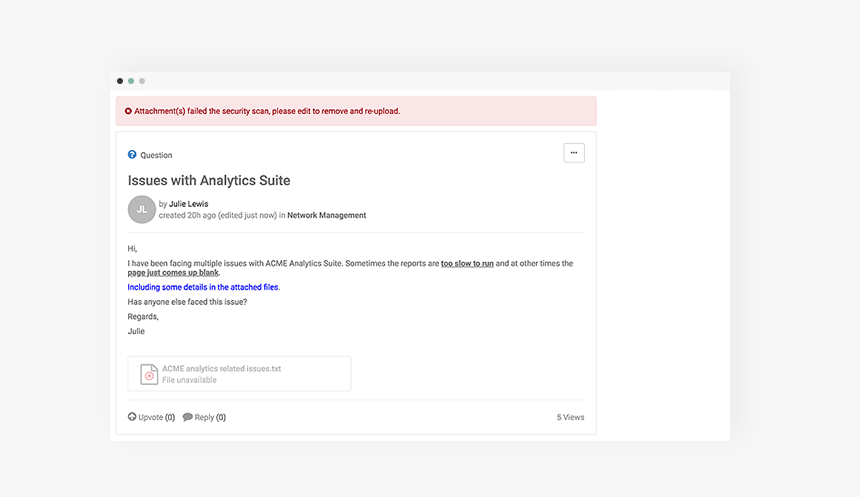Click the security scan failure alert message
This screenshot has width=860, height=497.
pyautogui.click(x=267, y=111)
